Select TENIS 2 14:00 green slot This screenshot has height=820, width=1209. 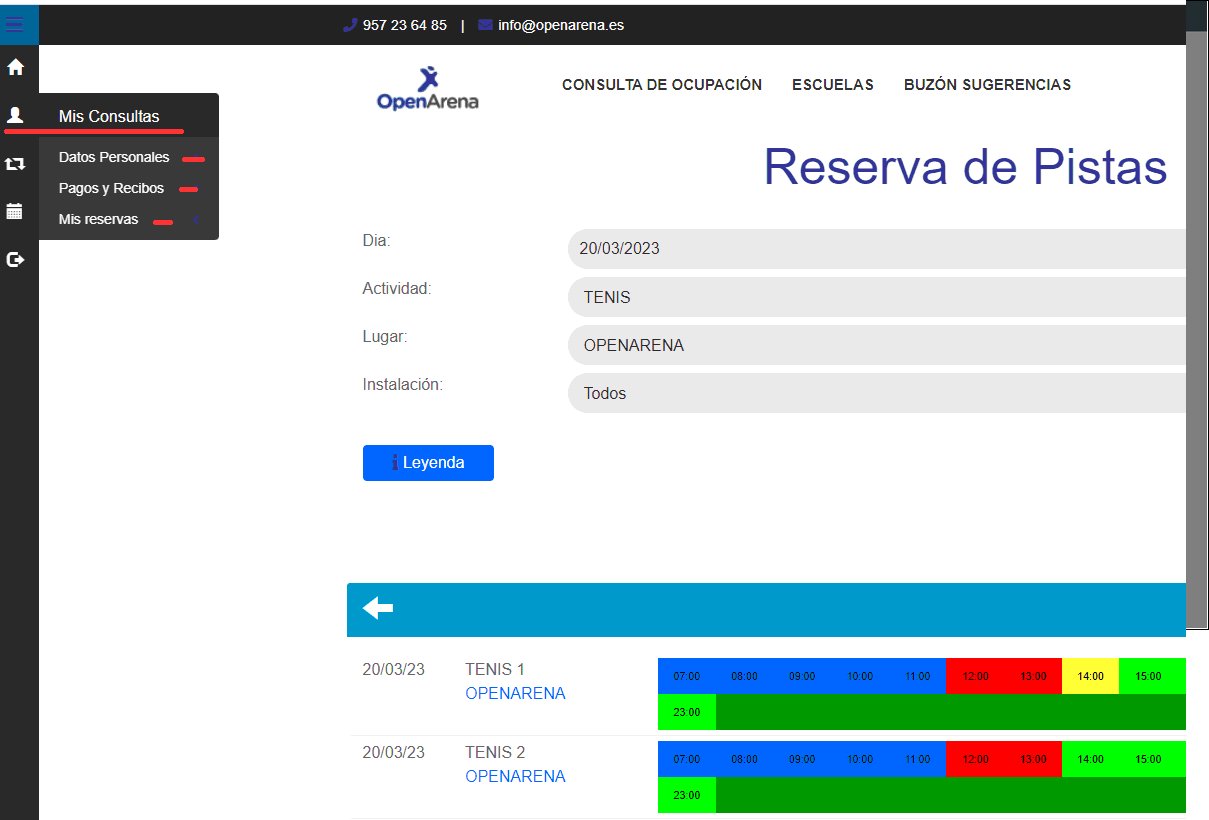(1090, 759)
